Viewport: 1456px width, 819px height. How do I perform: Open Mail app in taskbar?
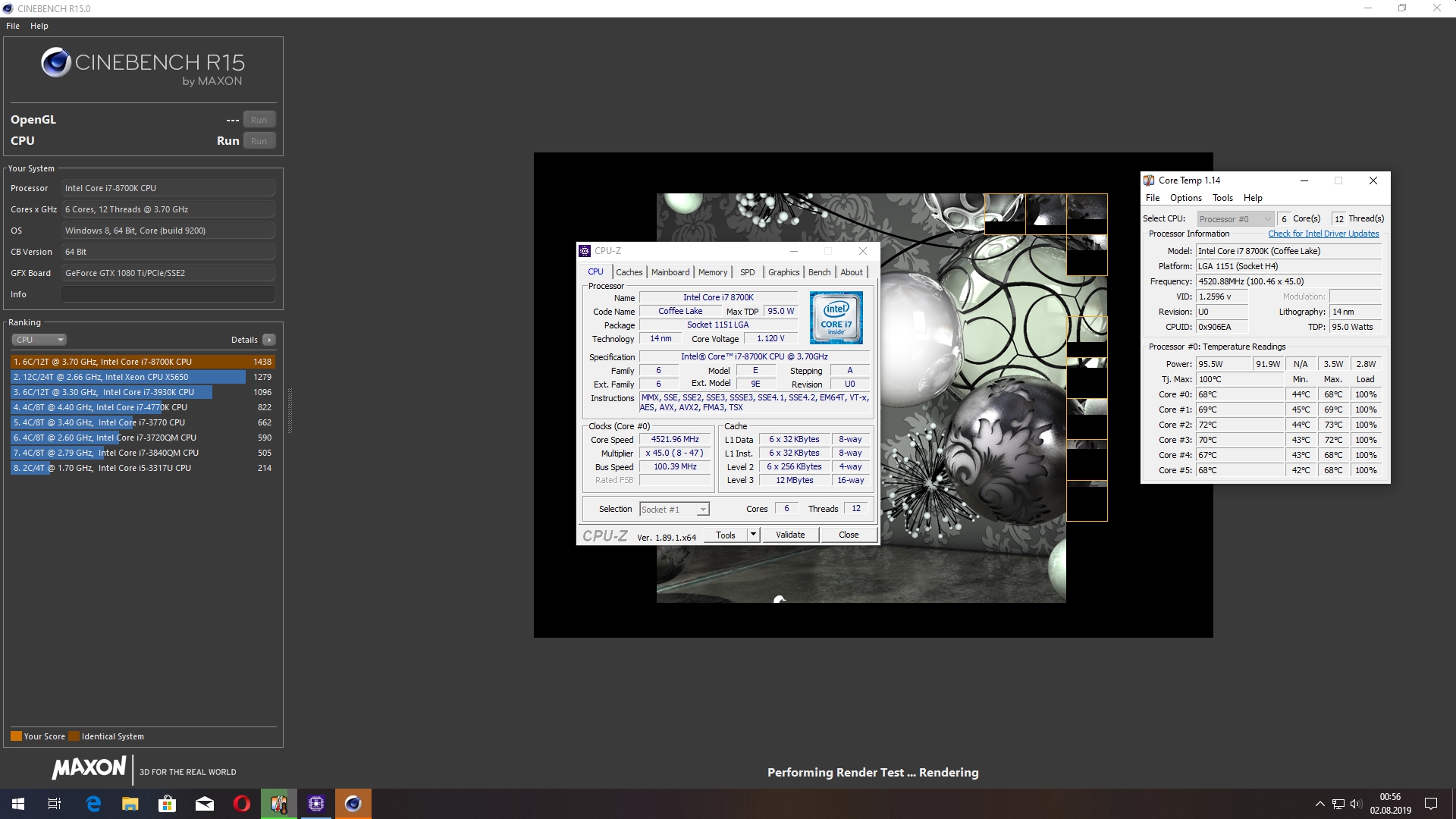[205, 804]
